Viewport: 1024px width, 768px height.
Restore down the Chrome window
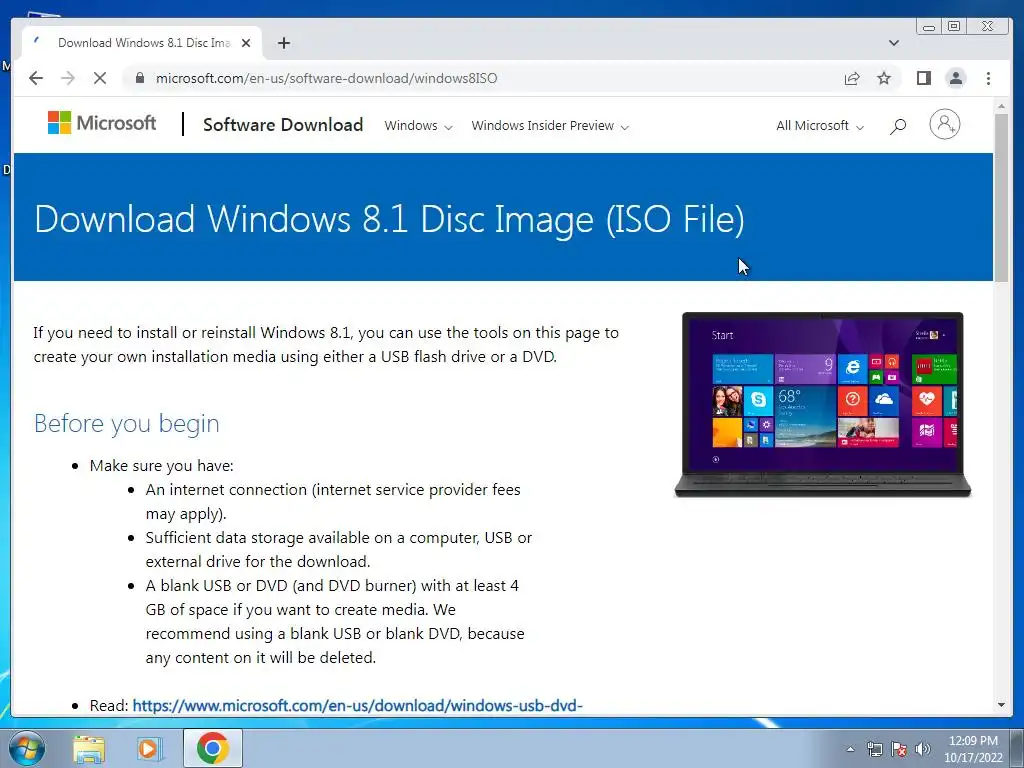coord(954,26)
